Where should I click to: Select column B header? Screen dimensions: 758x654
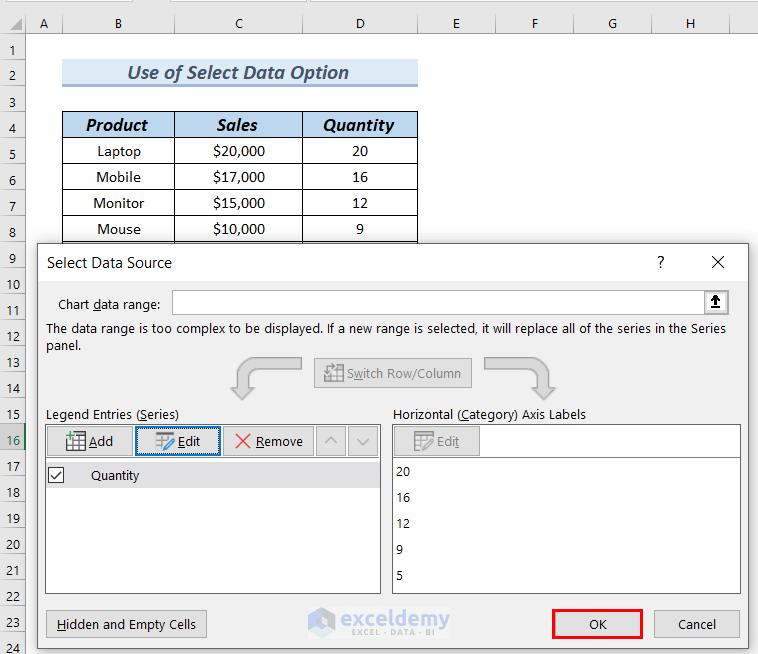(118, 23)
